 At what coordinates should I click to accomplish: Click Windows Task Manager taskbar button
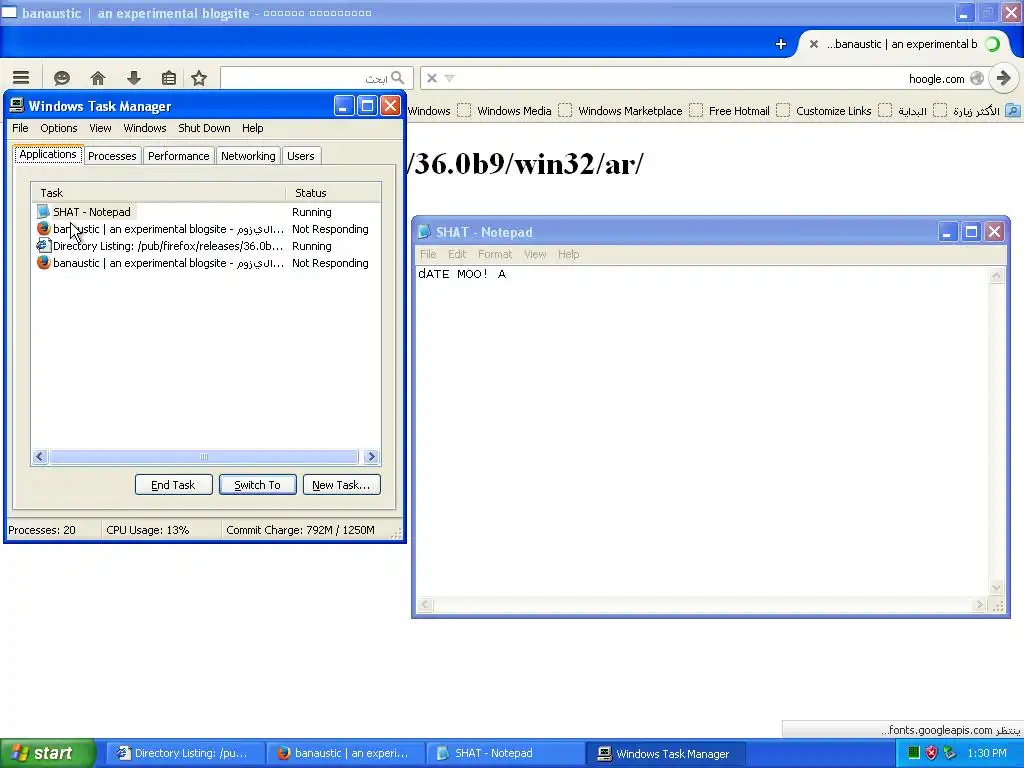click(666, 754)
